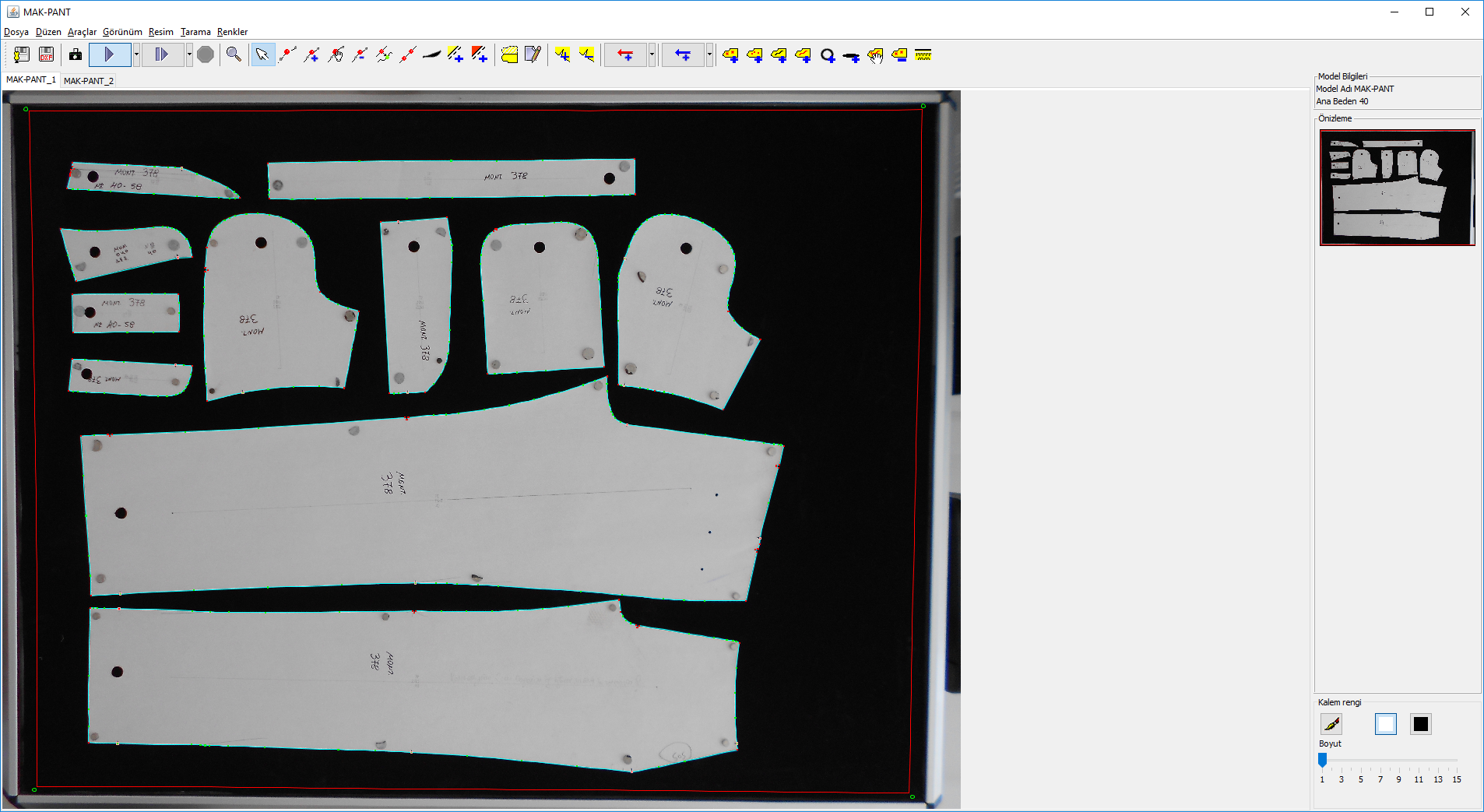Click the gray stop octagon button
Screen dimensions: 1484x812
coord(206,54)
